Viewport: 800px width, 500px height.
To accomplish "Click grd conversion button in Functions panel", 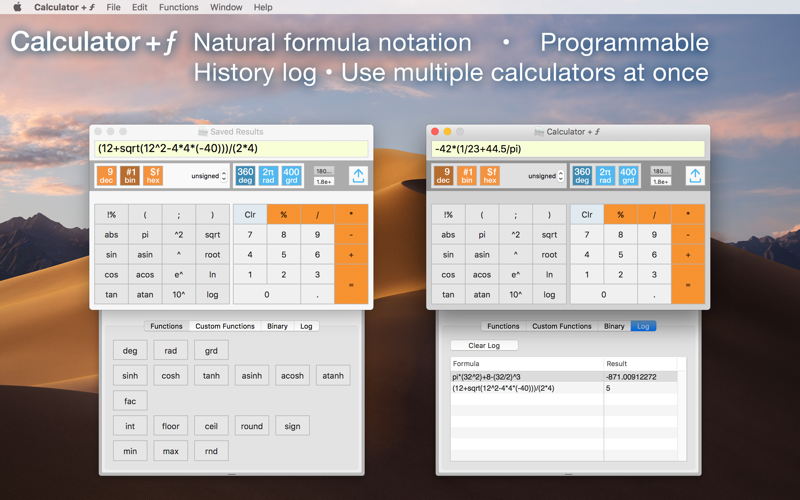I will pos(211,351).
